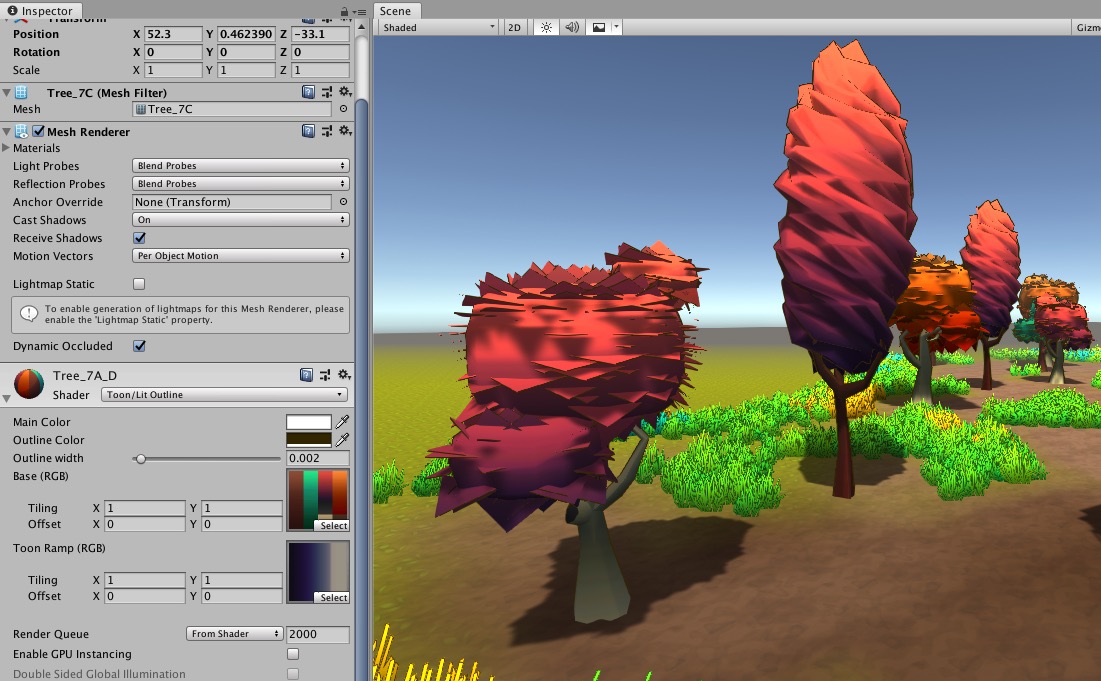
Task: Switch to the Inspector tab
Action: pyautogui.click(x=41, y=11)
